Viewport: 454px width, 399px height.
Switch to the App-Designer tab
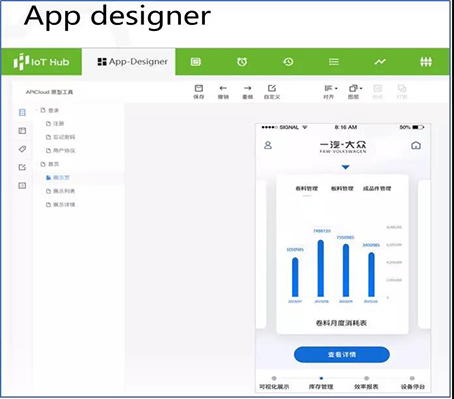pyautogui.click(x=132, y=62)
